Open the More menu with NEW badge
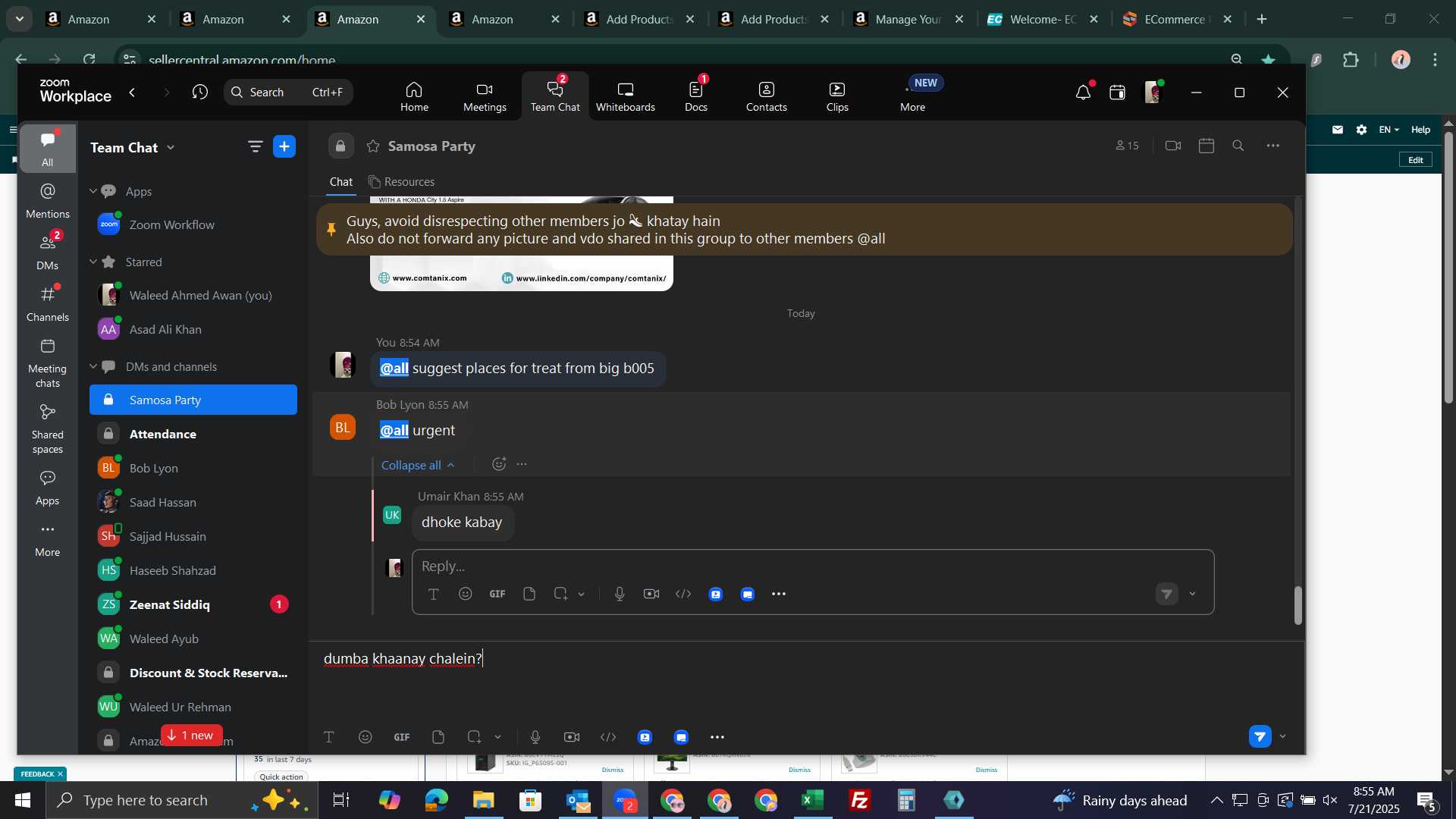 (913, 96)
